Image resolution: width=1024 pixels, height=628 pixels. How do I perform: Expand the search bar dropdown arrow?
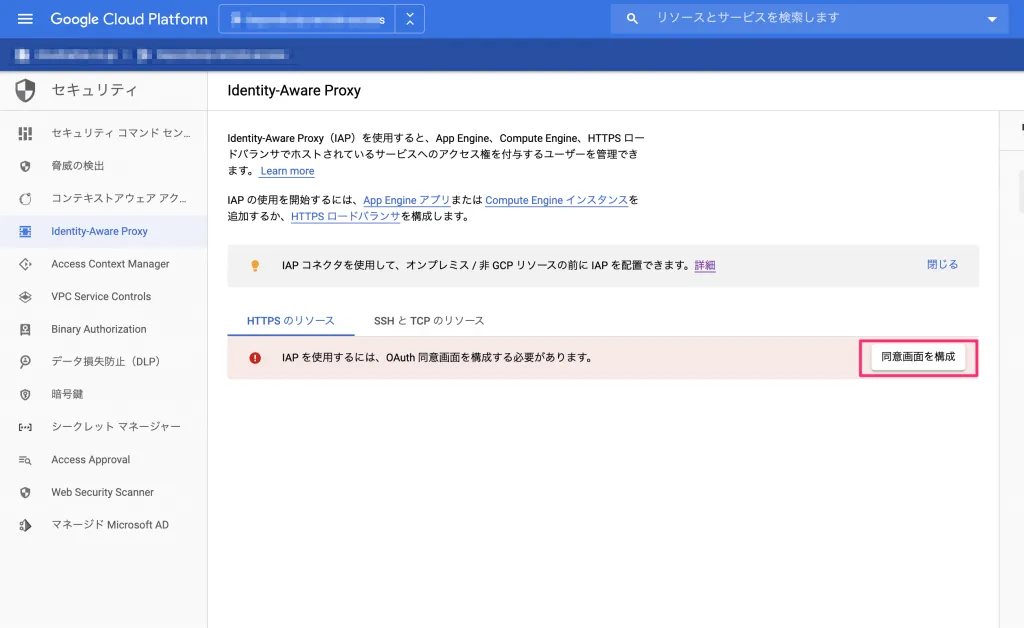[x=991, y=19]
